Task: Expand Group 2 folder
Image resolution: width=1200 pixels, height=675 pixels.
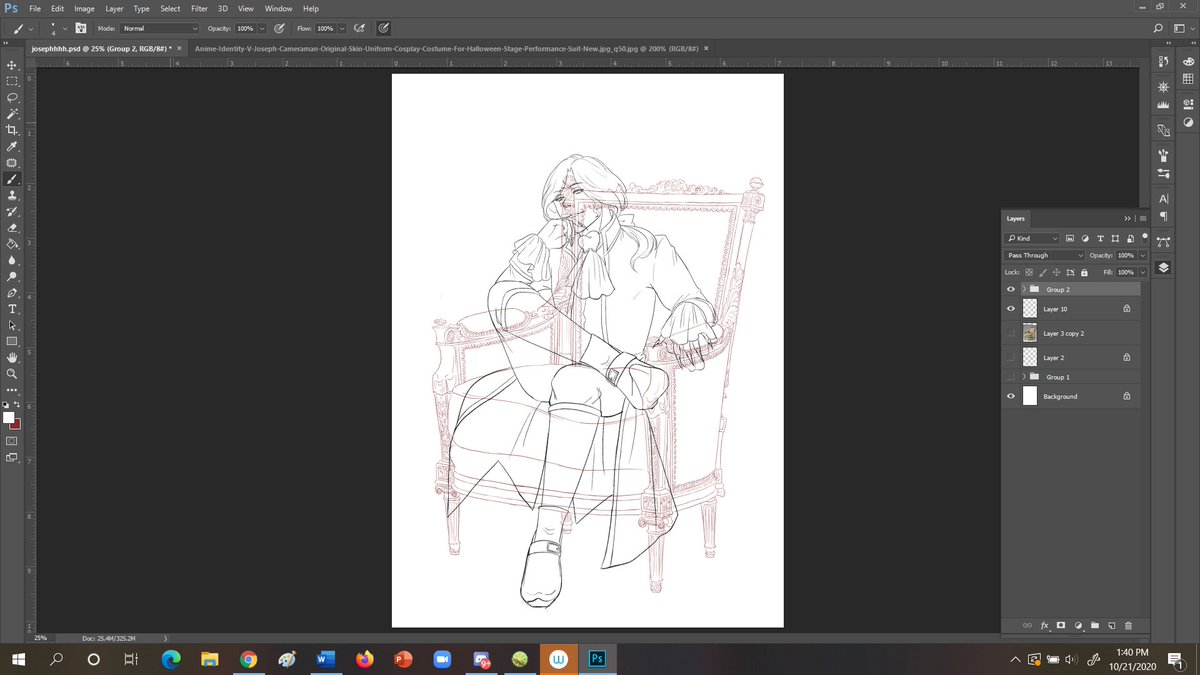Action: pos(1023,289)
